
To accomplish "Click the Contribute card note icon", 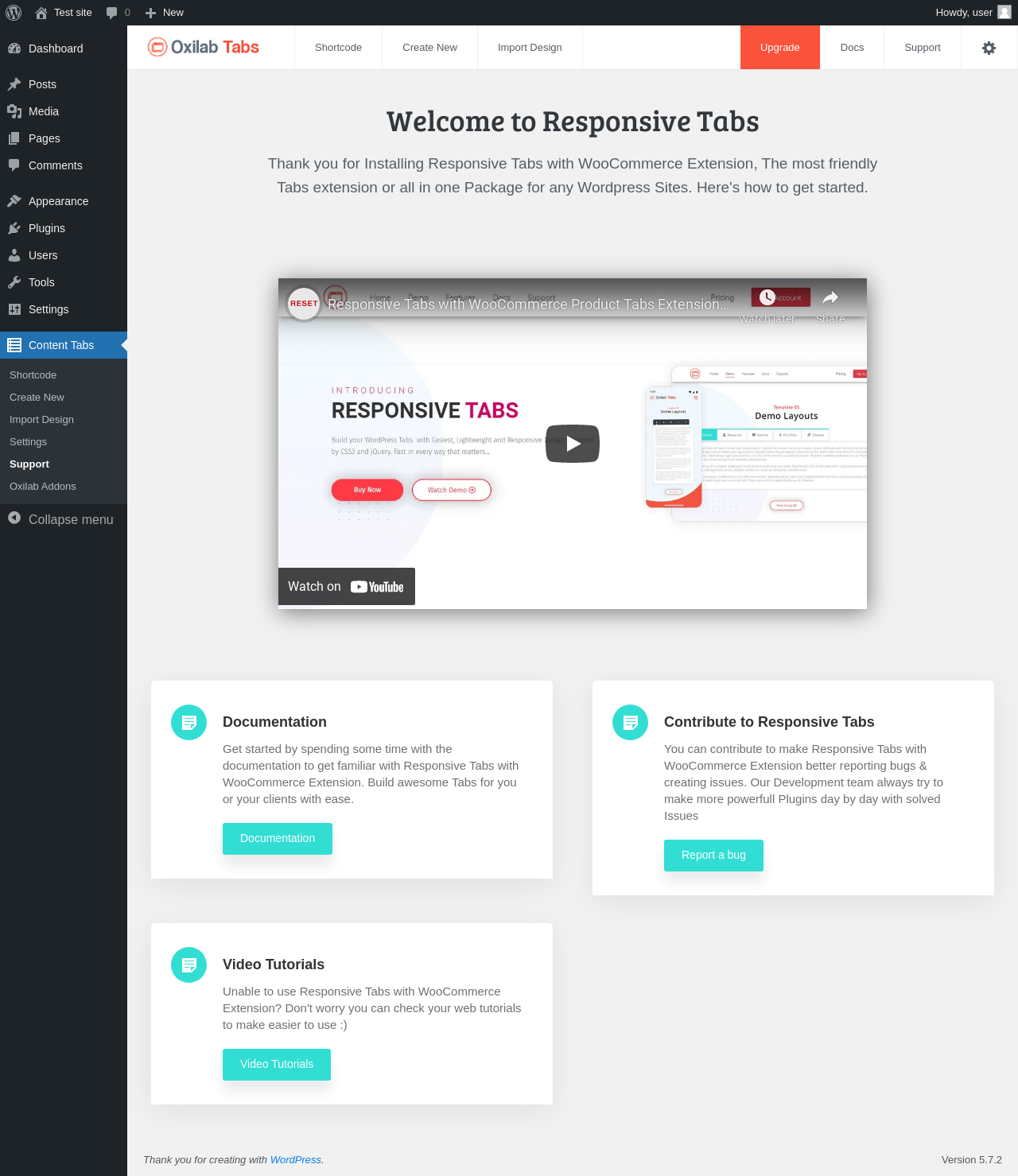I will (631, 722).
